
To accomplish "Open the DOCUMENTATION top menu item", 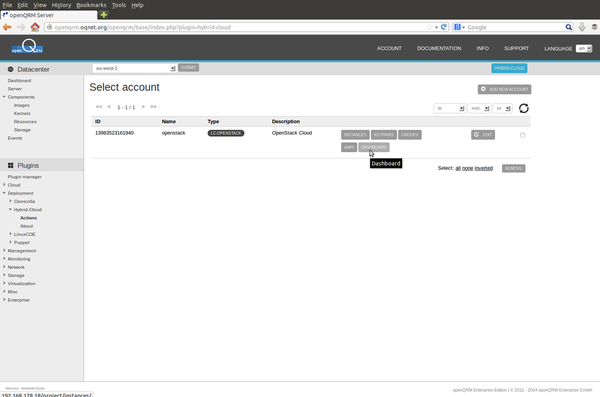I will pyautogui.click(x=439, y=48).
